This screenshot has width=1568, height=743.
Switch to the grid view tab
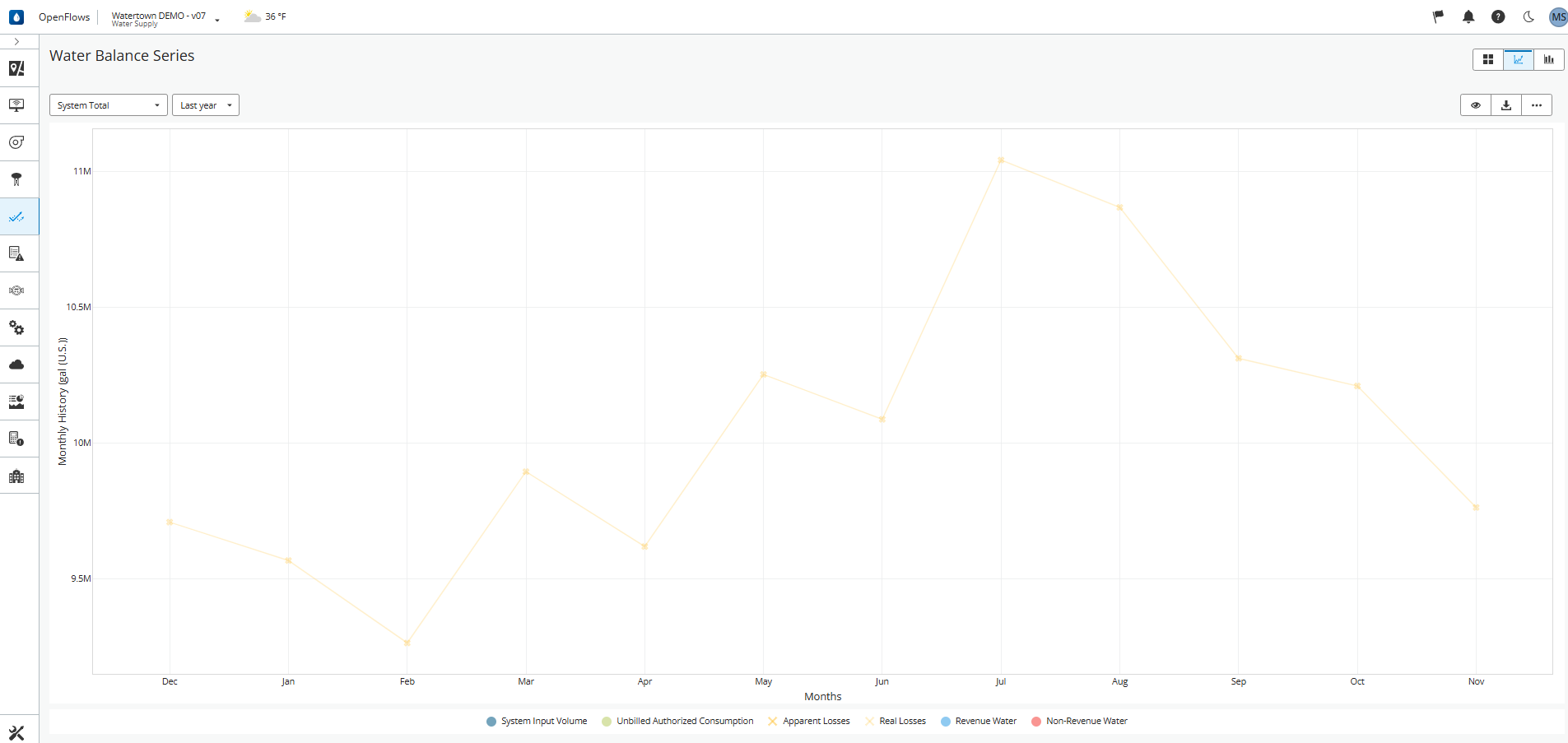tap(1488, 59)
